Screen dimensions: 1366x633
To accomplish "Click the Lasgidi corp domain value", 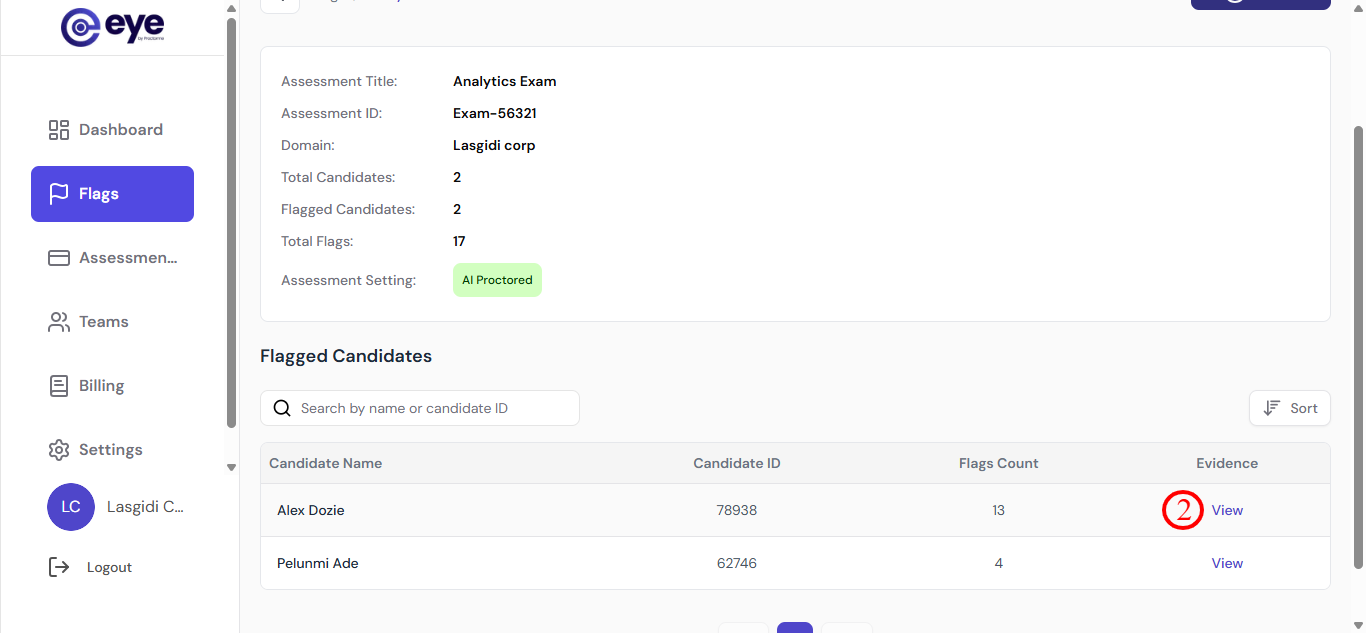I will click(x=494, y=145).
